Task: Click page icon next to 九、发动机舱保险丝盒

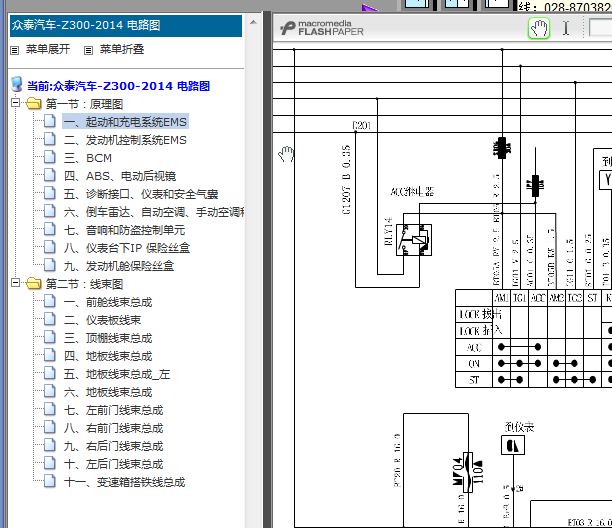Action: click(x=50, y=265)
